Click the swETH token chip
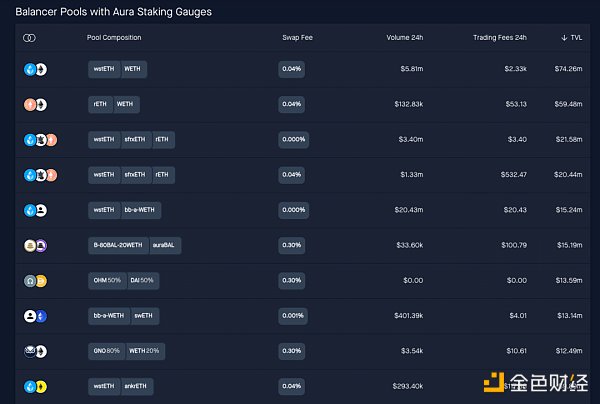 pyautogui.click(x=143, y=316)
